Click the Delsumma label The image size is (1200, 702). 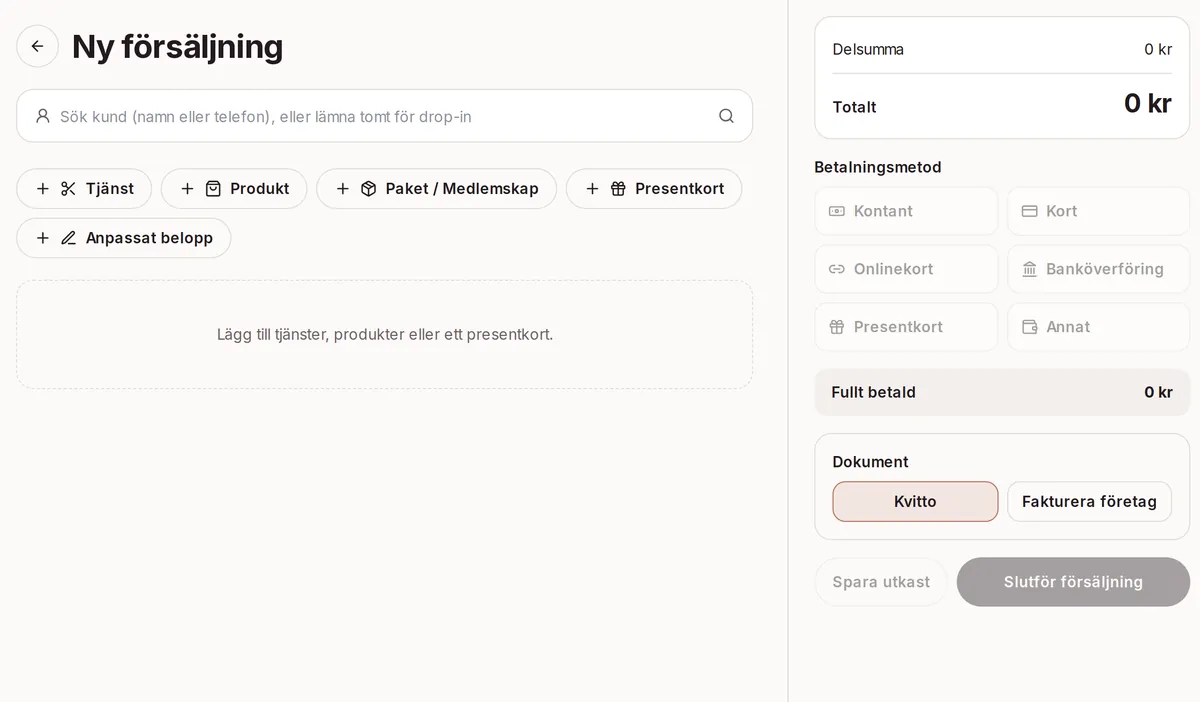[868, 49]
